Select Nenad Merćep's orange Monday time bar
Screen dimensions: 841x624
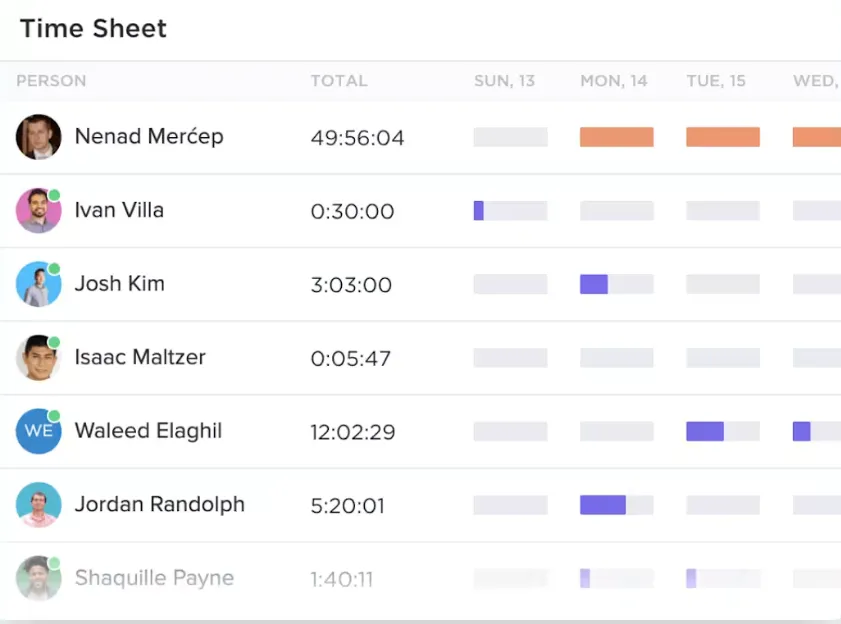pyautogui.click(x=617, y=137)
